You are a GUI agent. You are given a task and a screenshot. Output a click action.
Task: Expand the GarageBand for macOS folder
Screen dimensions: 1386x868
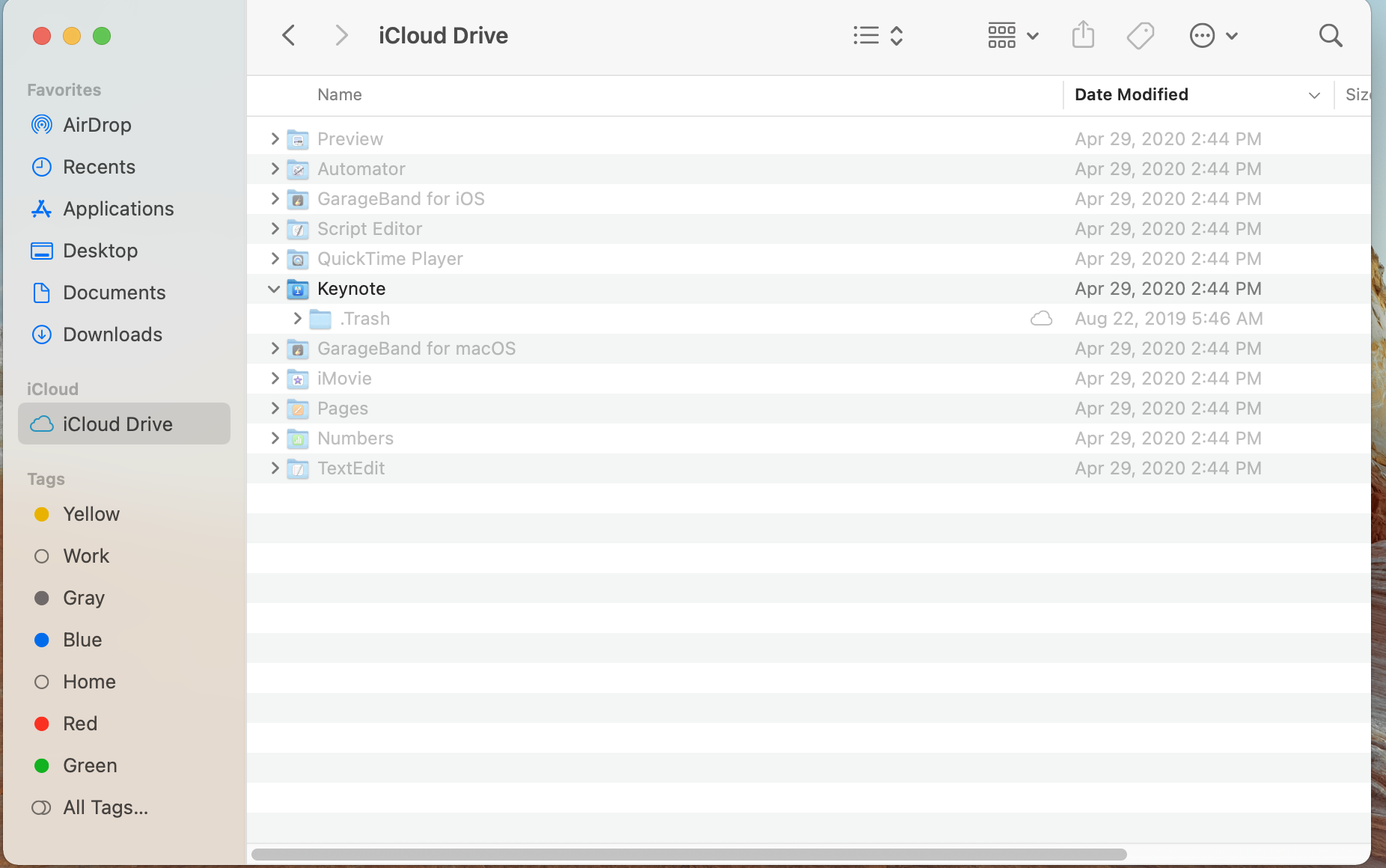275,348
